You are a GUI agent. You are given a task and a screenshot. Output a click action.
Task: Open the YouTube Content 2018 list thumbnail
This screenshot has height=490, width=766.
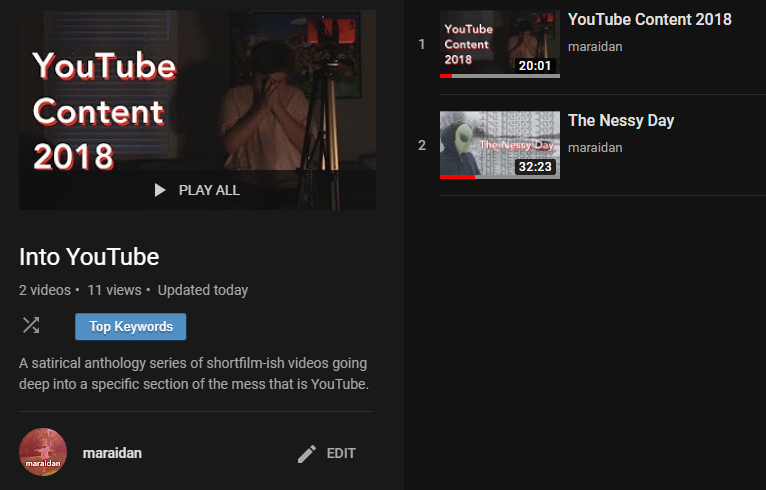(500, 44)
